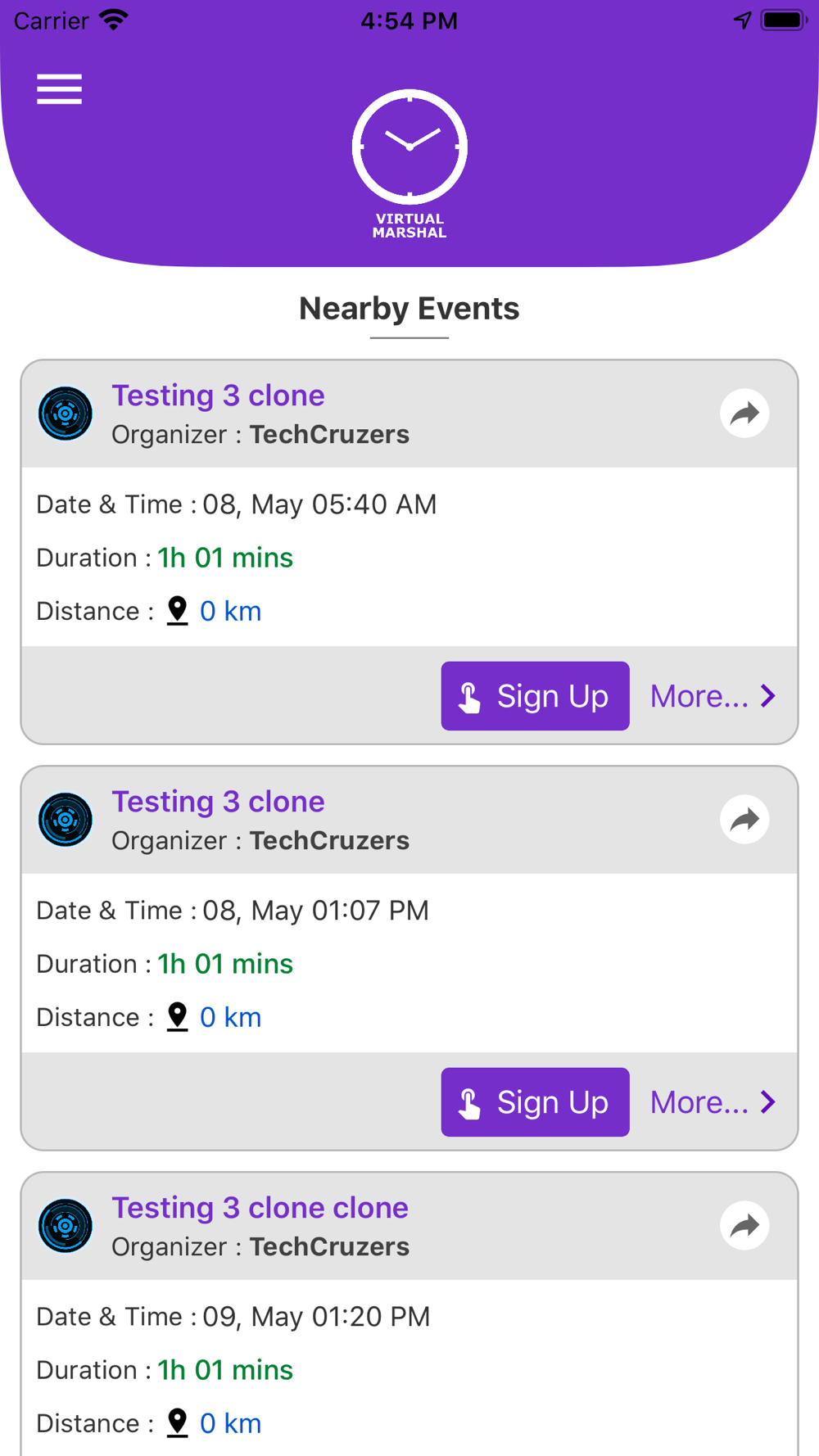Expand More for the 05:40 AM event

pyautogui.click(x=713, y=696)
